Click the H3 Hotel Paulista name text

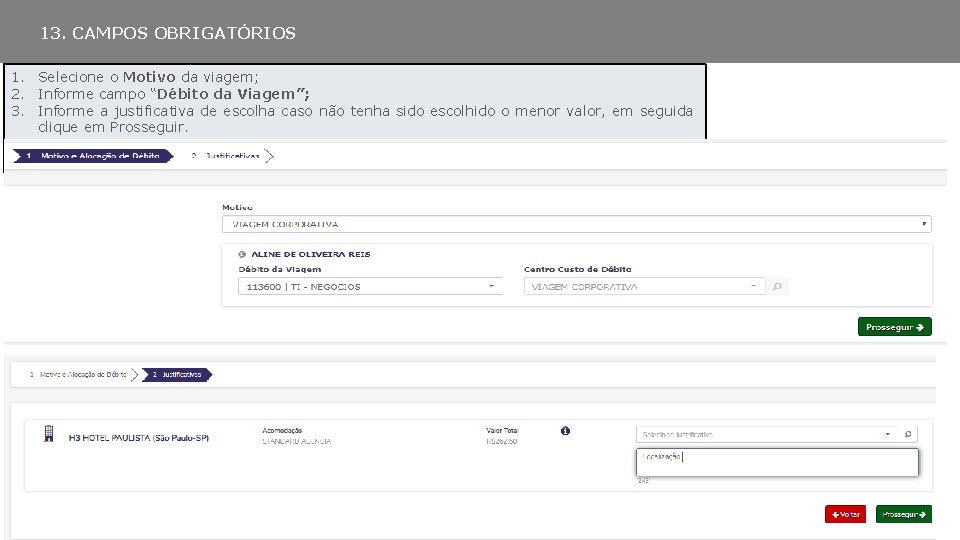(139, 438)
